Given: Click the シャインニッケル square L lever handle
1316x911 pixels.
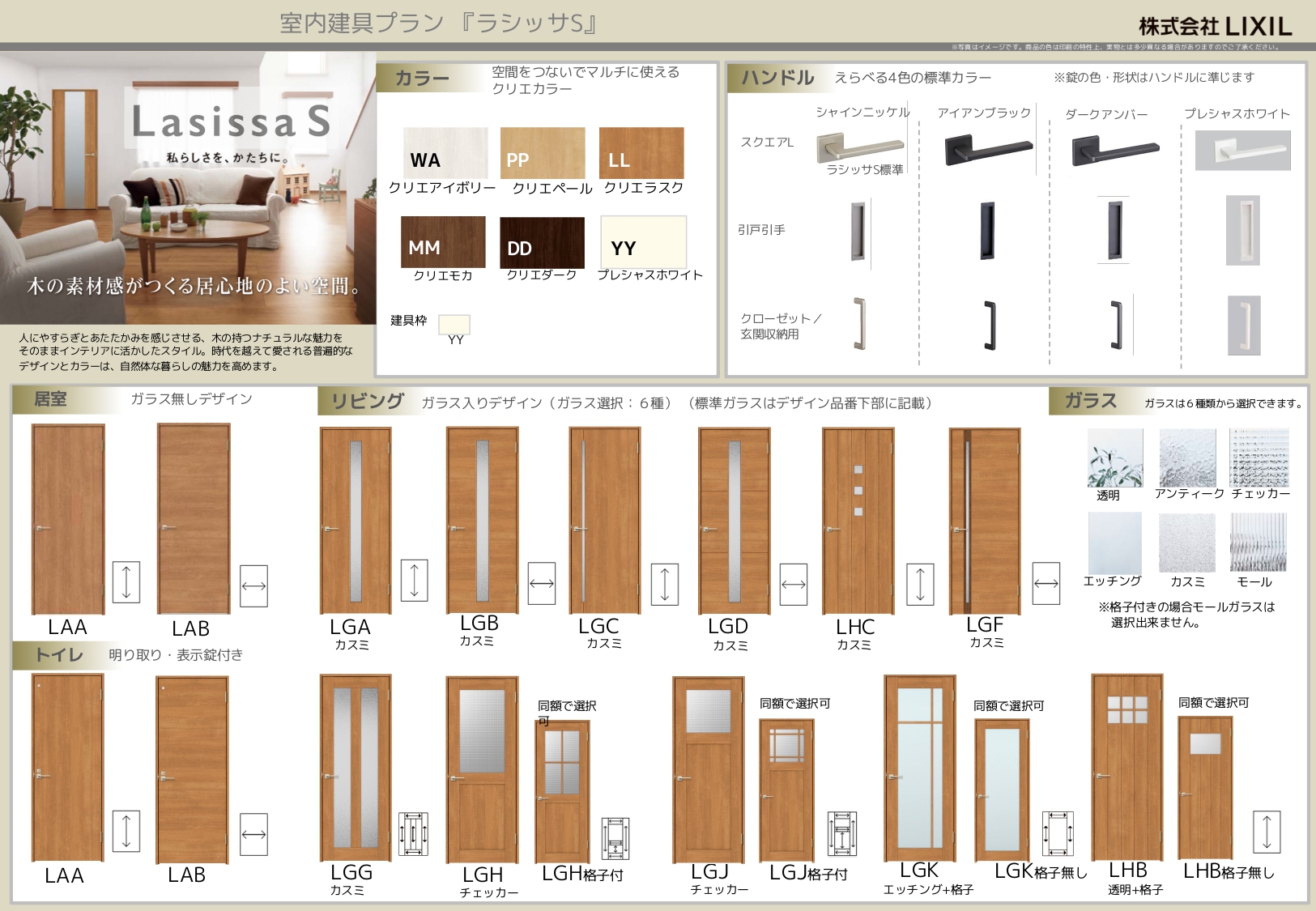Looking at the screenshot, I should [x=860, y=148].
